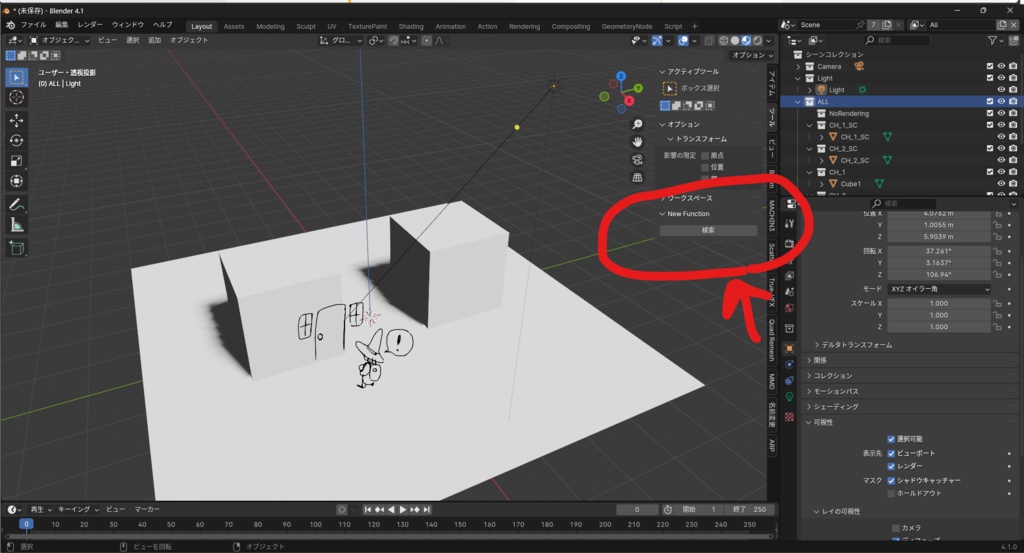
Task: Open the Object Data properties tab icon
Action: coord(790,397)
